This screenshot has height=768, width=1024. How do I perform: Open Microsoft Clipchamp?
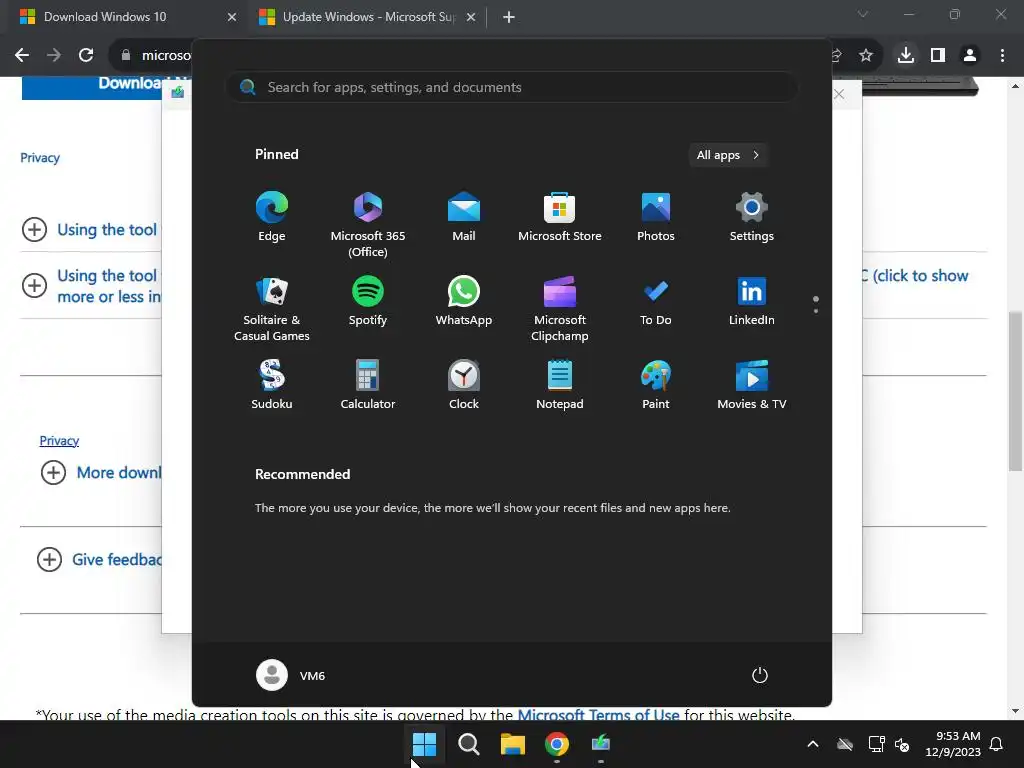pyautogui.click(x=560, y=308)
